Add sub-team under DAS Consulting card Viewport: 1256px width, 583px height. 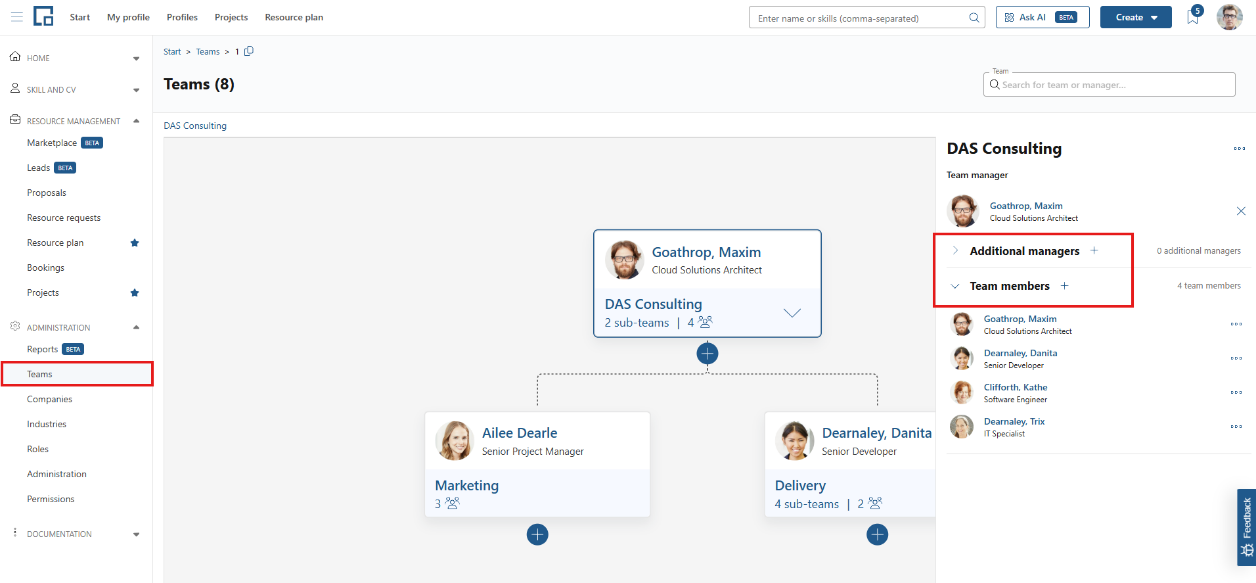coord(707,353)
